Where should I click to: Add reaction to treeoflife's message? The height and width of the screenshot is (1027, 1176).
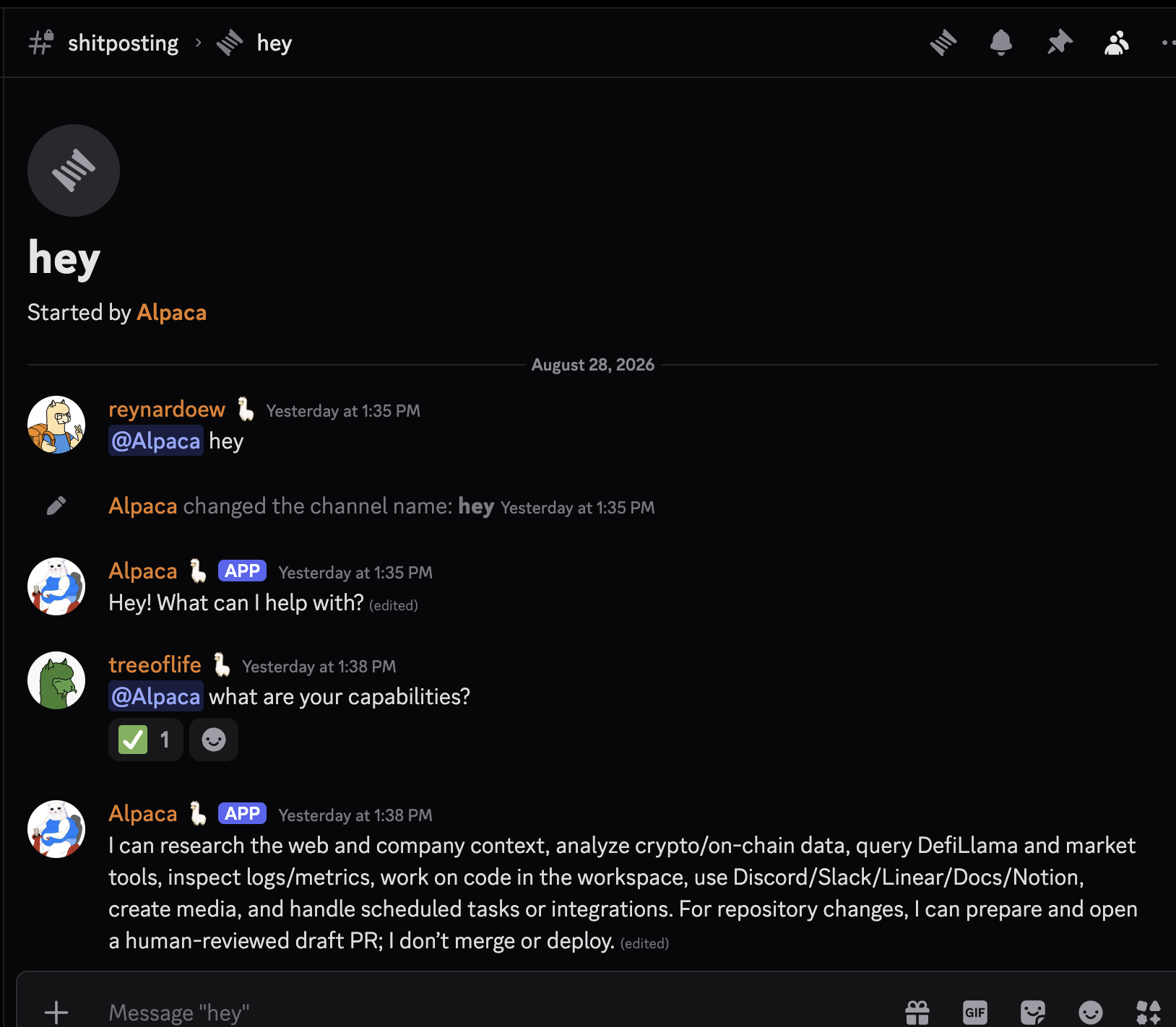[x=214, y=740]
